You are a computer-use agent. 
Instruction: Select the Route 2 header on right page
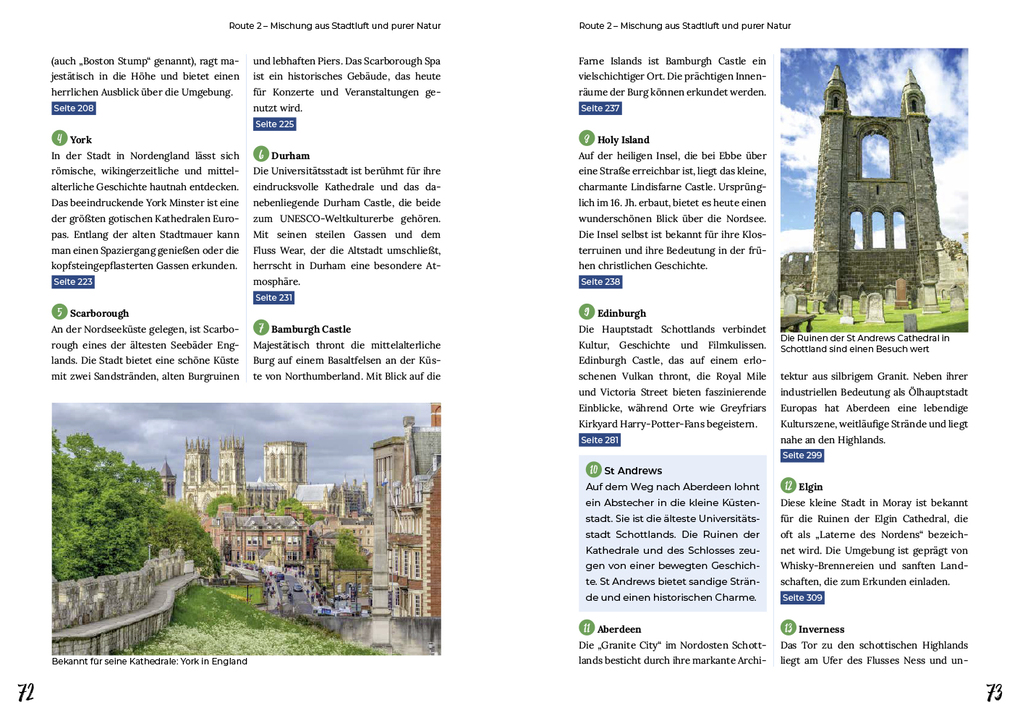point(684,25)
